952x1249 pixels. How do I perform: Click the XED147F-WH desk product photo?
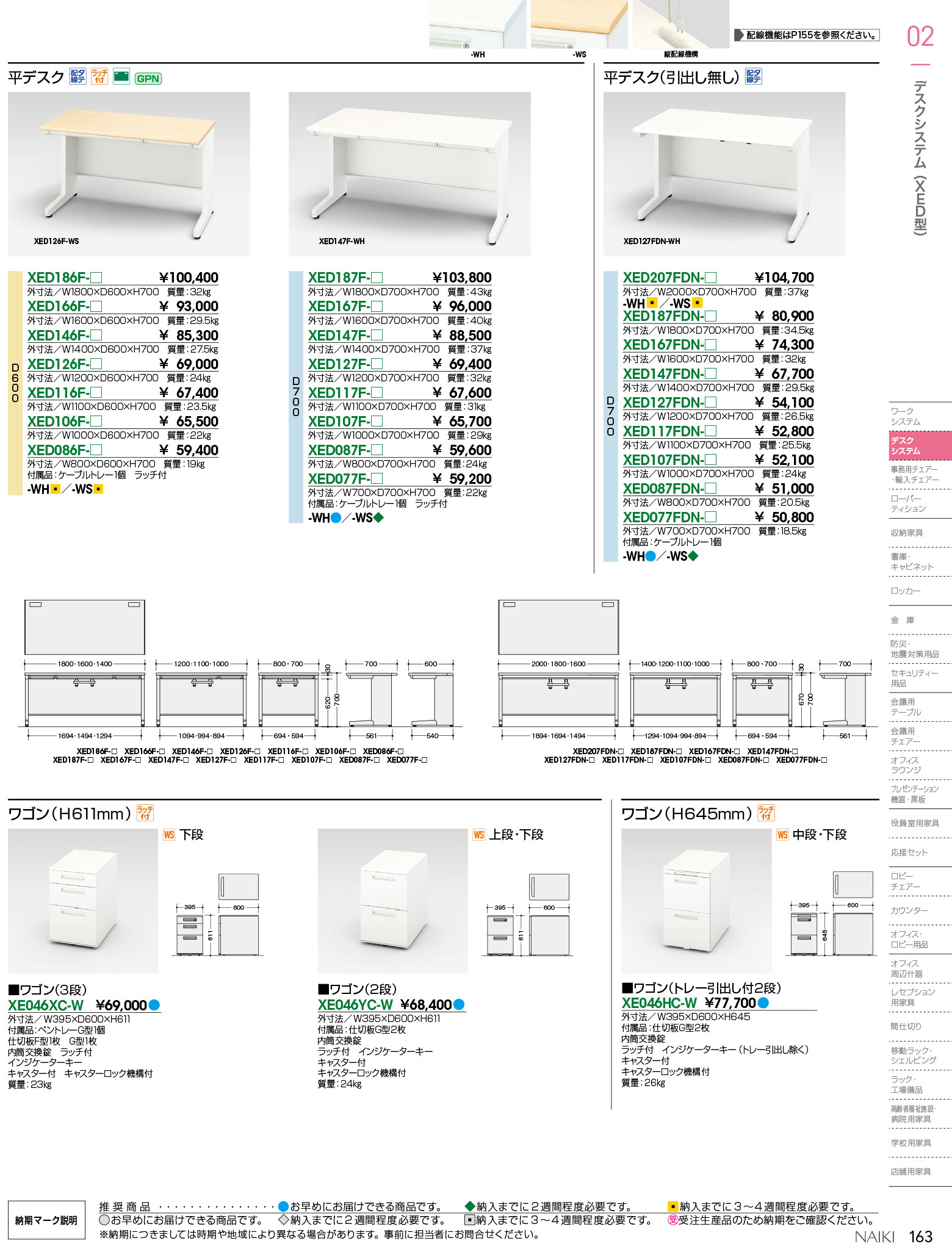point(409,174)
